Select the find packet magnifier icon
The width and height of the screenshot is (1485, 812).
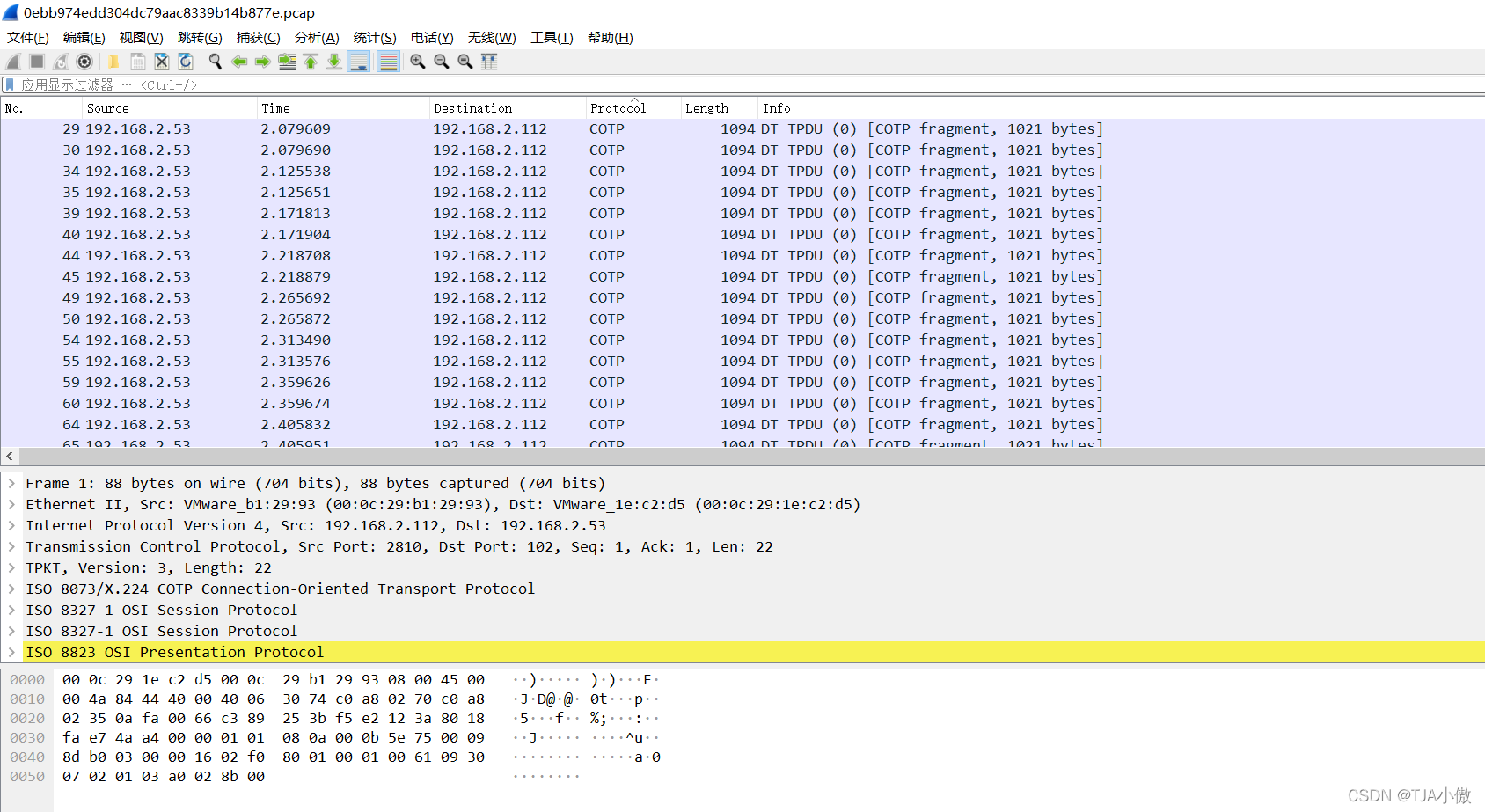click(x=216, y=62)
